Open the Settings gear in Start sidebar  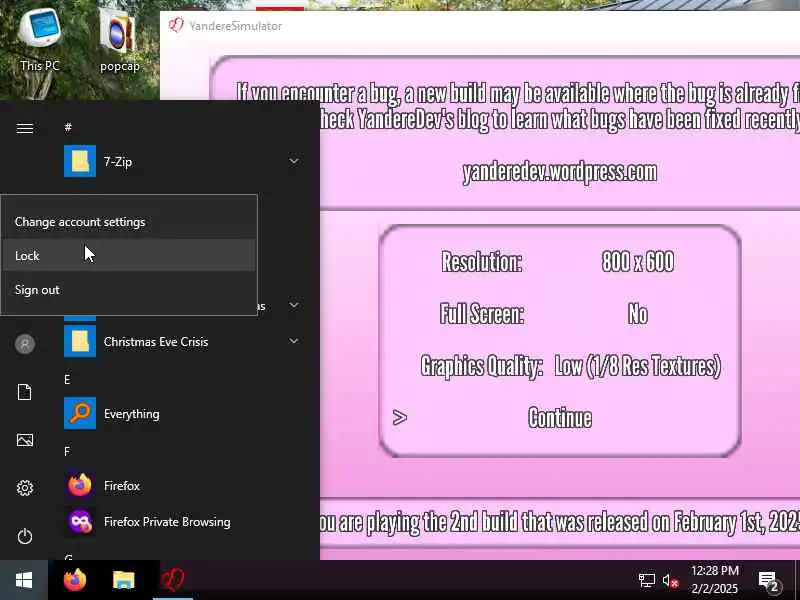click(25, 488)
